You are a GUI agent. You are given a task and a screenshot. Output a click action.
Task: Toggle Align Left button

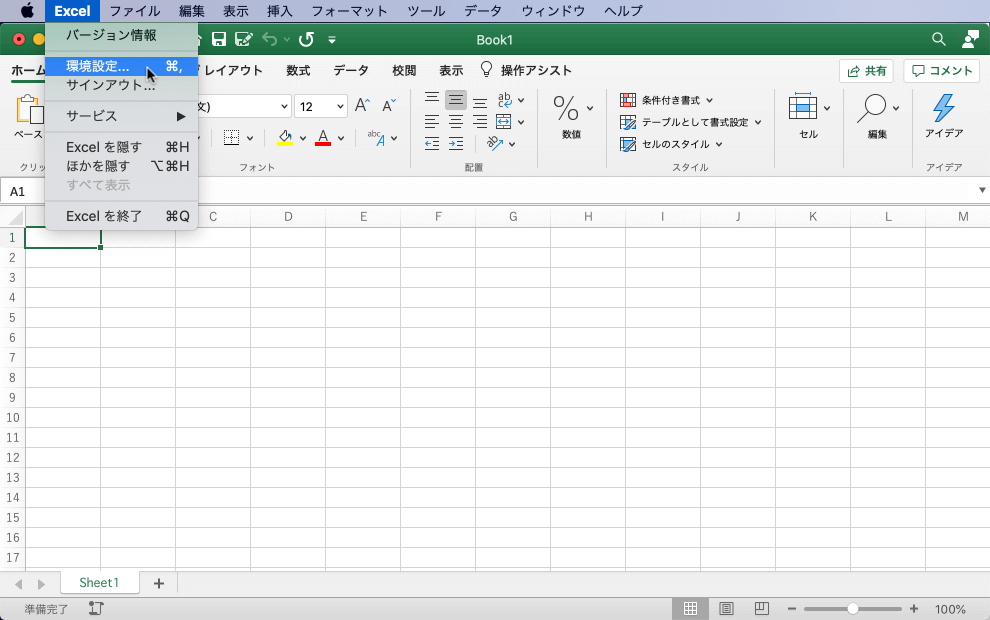click(432, 121)
